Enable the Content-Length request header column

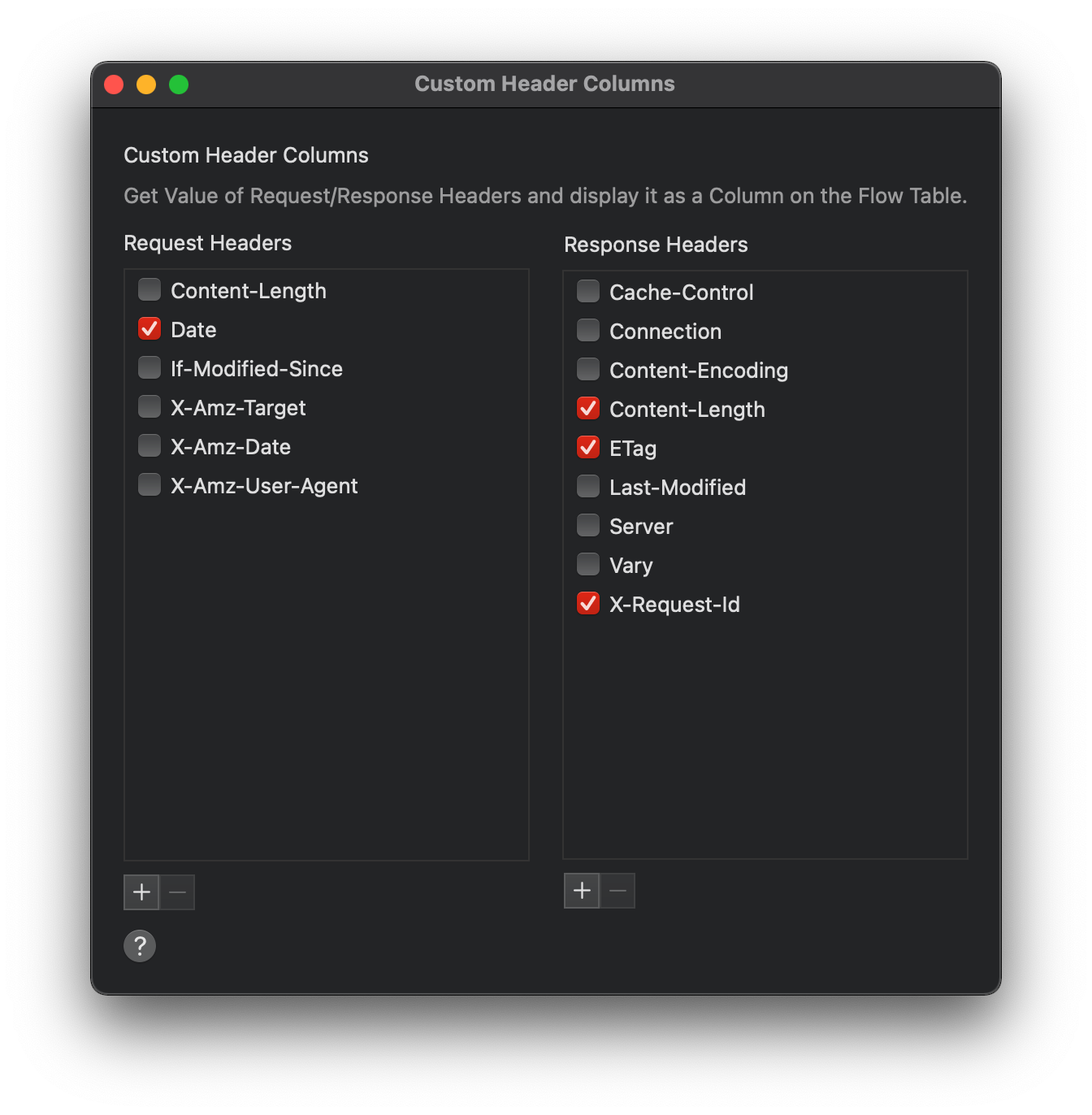point(149,289)
